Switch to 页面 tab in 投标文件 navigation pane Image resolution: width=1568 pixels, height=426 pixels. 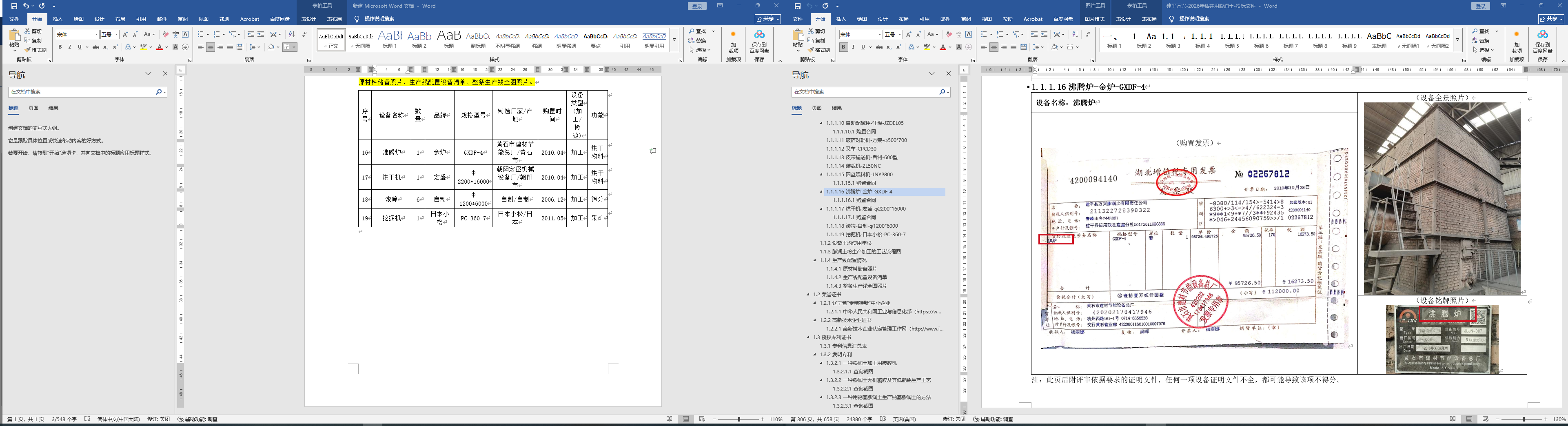point(817,108)
